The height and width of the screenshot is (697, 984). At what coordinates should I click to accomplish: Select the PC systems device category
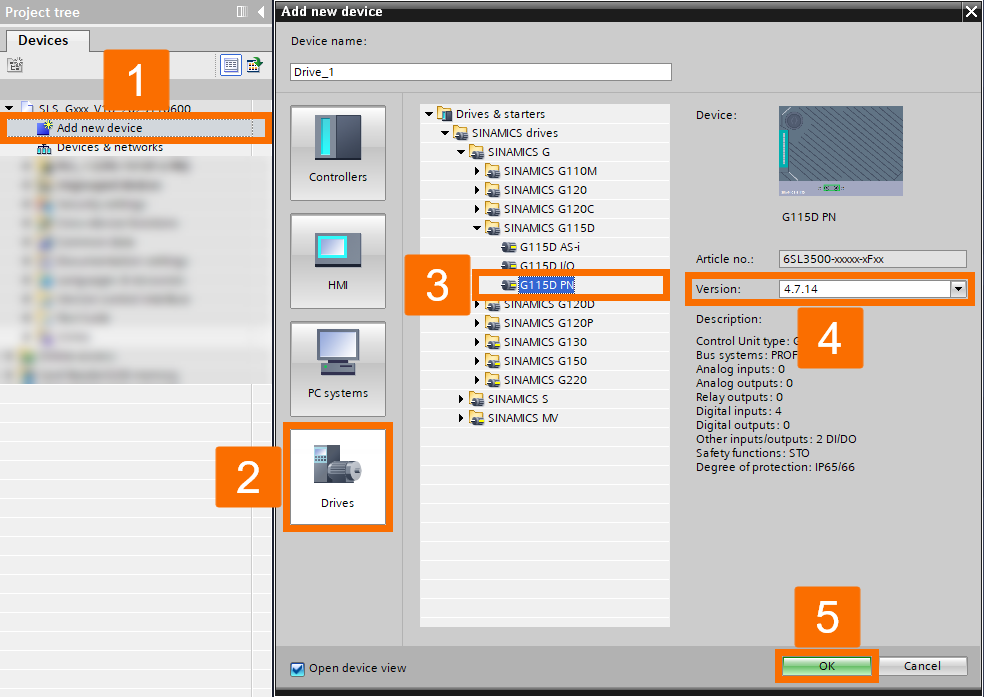(x=338, y=369)
